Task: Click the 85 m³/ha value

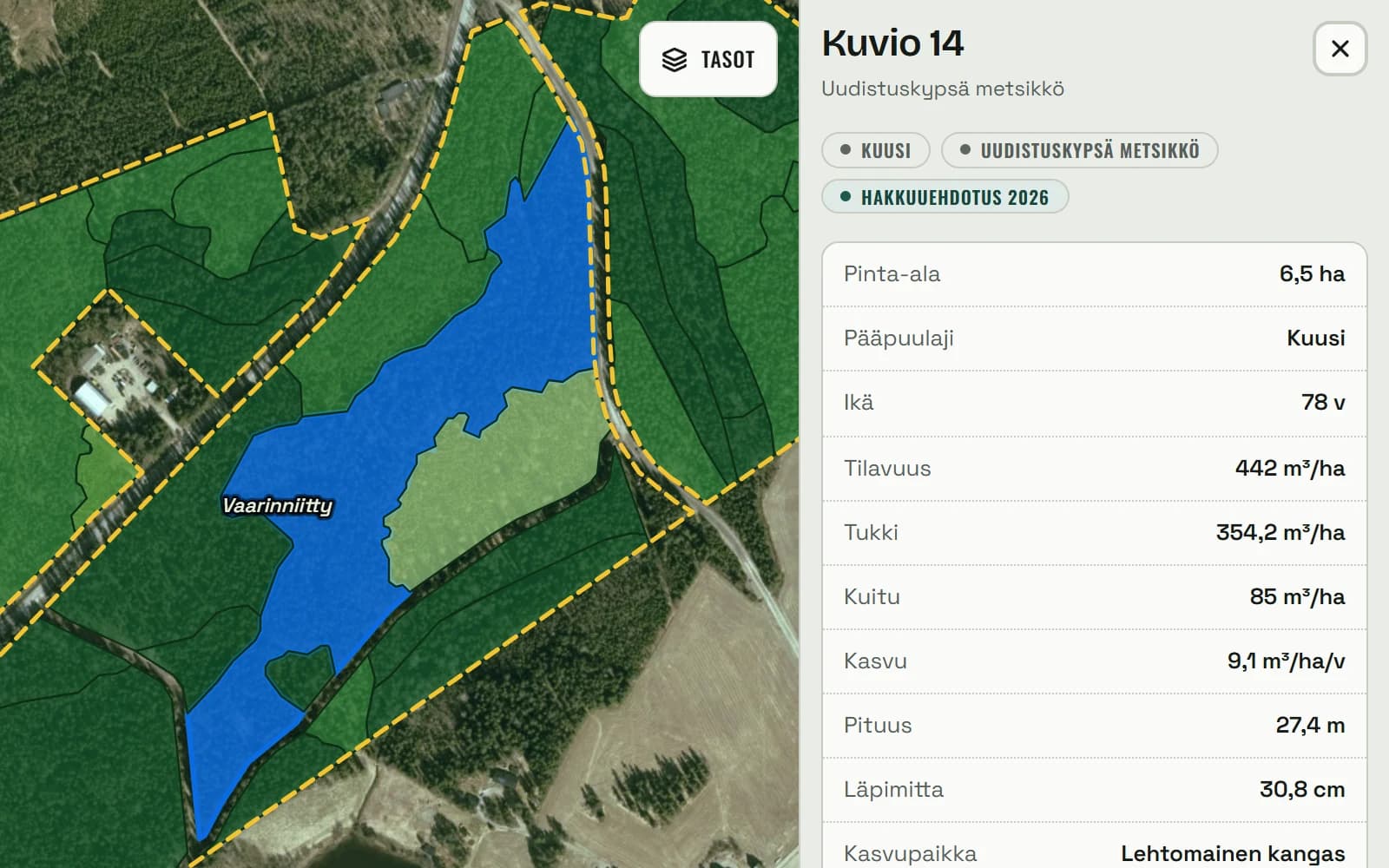Action: coord(1297,597)
